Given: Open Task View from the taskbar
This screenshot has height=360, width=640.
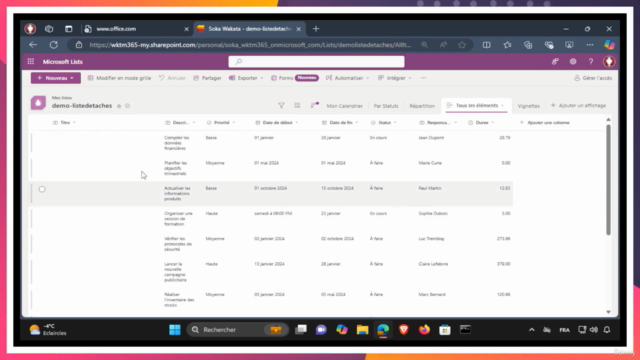Looking at the screenshot, I should coord(301,330).
